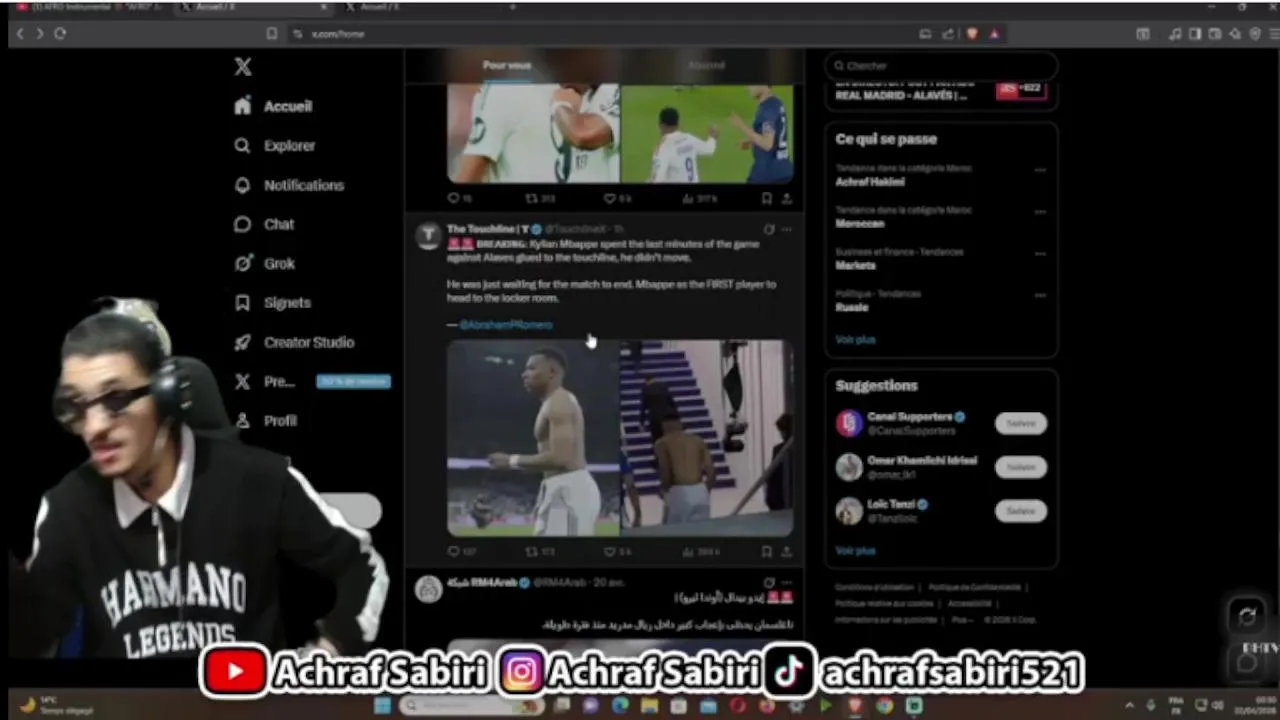
Task: Repost The Touchline post
Action: click(x=540, y=552)
